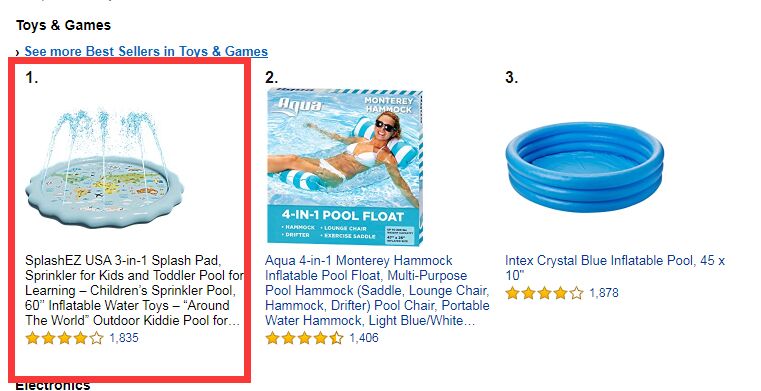Open Aqua 4-in-1 Monterey Hammock title link
The width and height of the screenshot is (761, 391).
[377, 290]
